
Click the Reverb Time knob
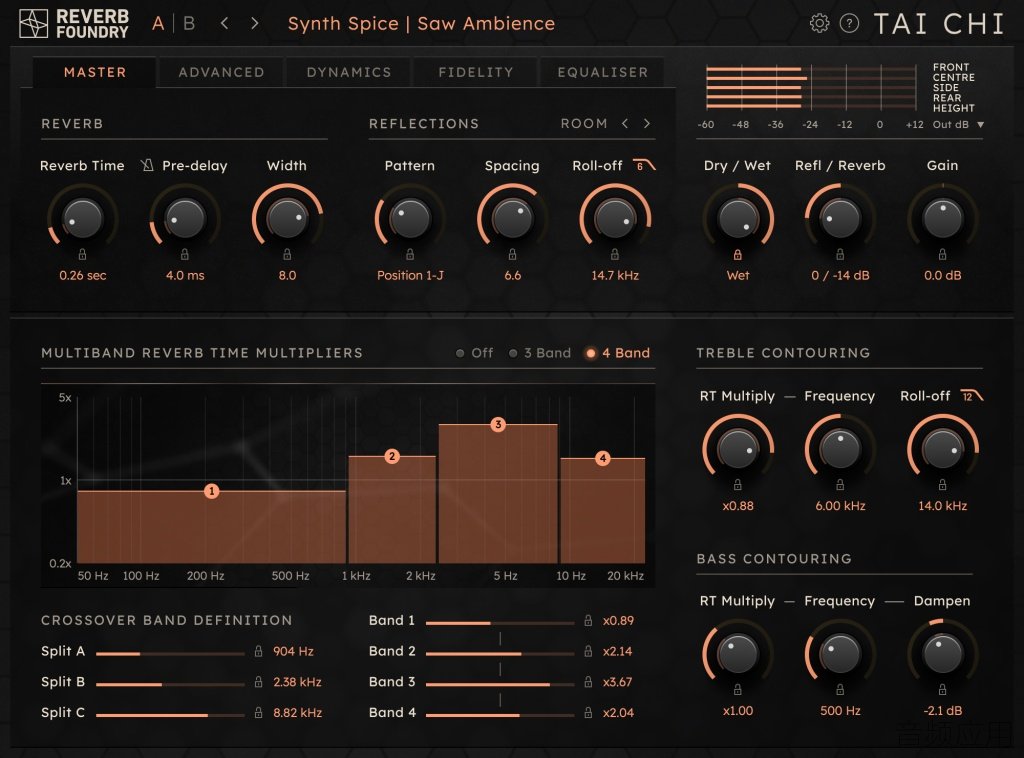[x=82, y=218]
